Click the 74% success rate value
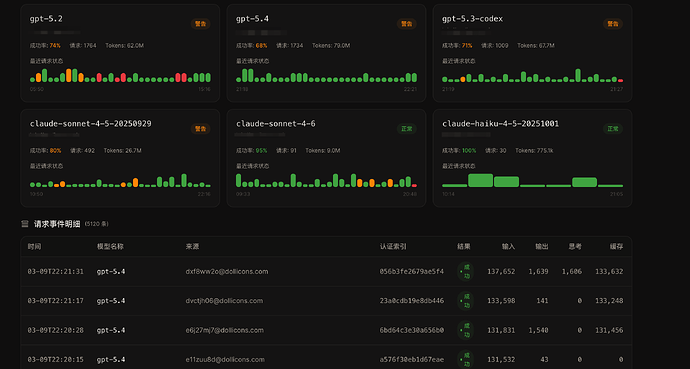The image size is (690, 369). click(55, 46)
